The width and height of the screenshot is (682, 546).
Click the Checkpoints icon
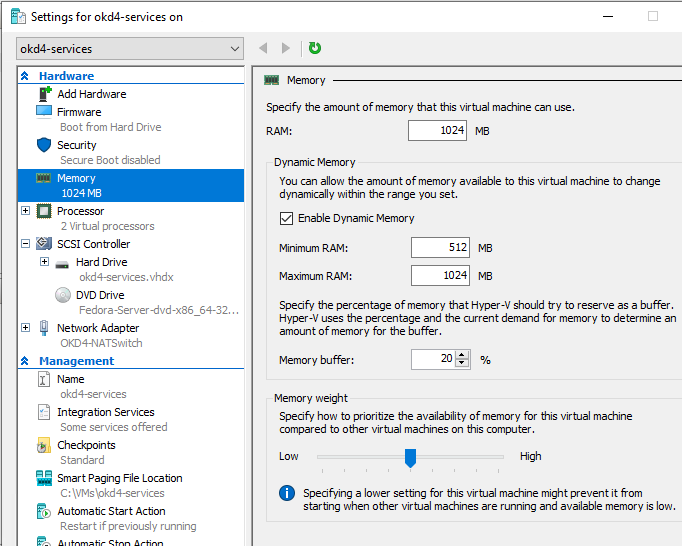43,445
